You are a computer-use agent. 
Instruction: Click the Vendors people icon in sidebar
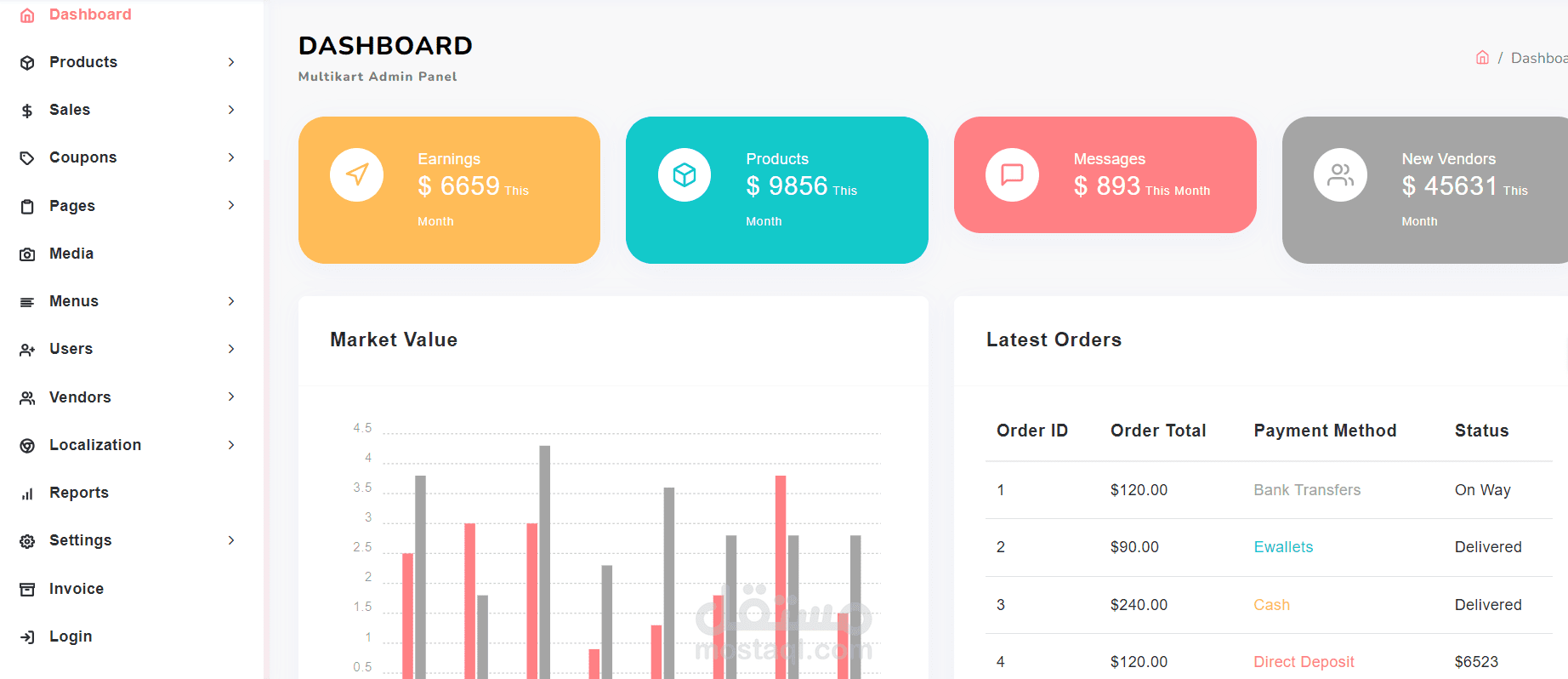[x=27, y=398]
